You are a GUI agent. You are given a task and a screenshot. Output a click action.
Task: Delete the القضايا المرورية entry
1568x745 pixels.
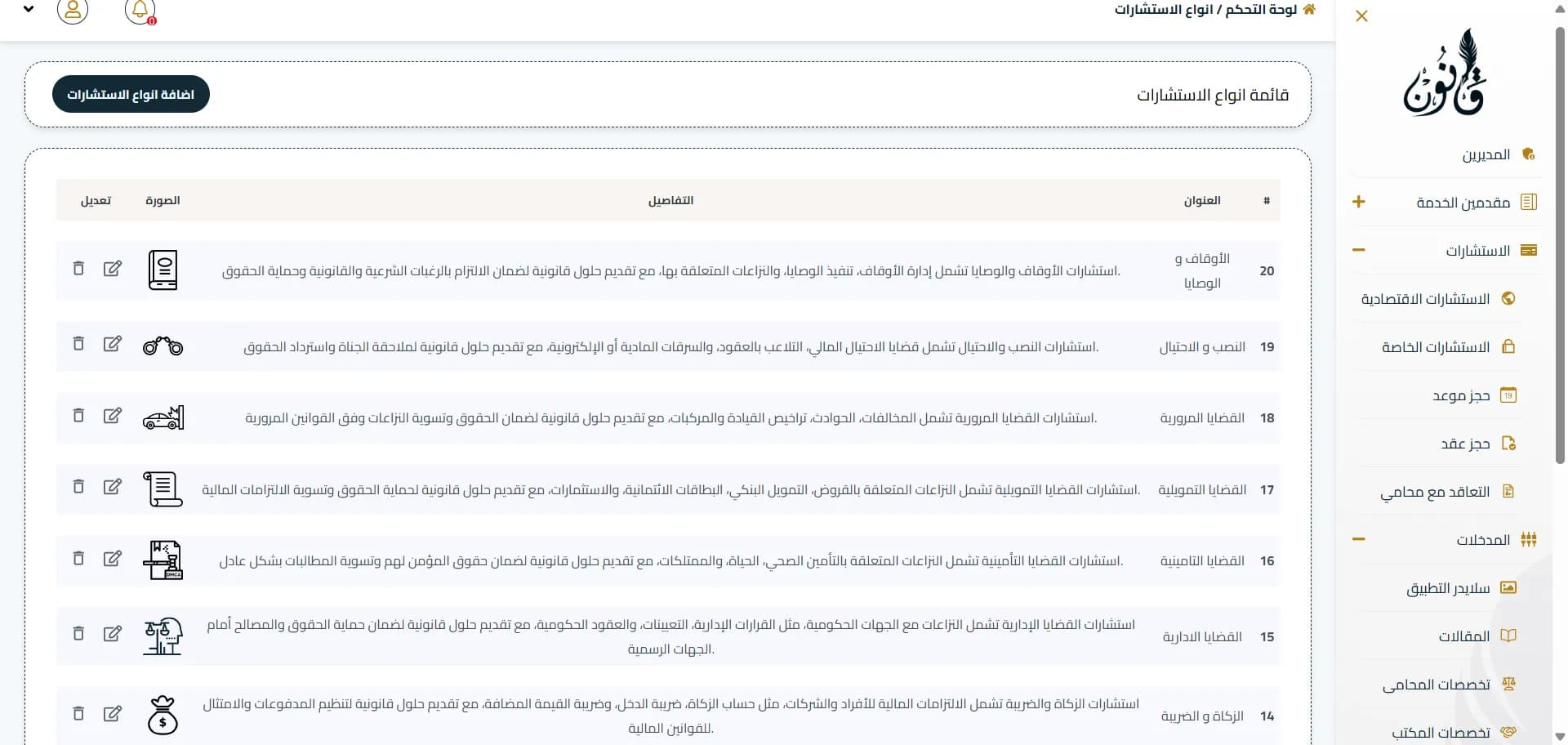pyautogui.click(x=78, y=415)
